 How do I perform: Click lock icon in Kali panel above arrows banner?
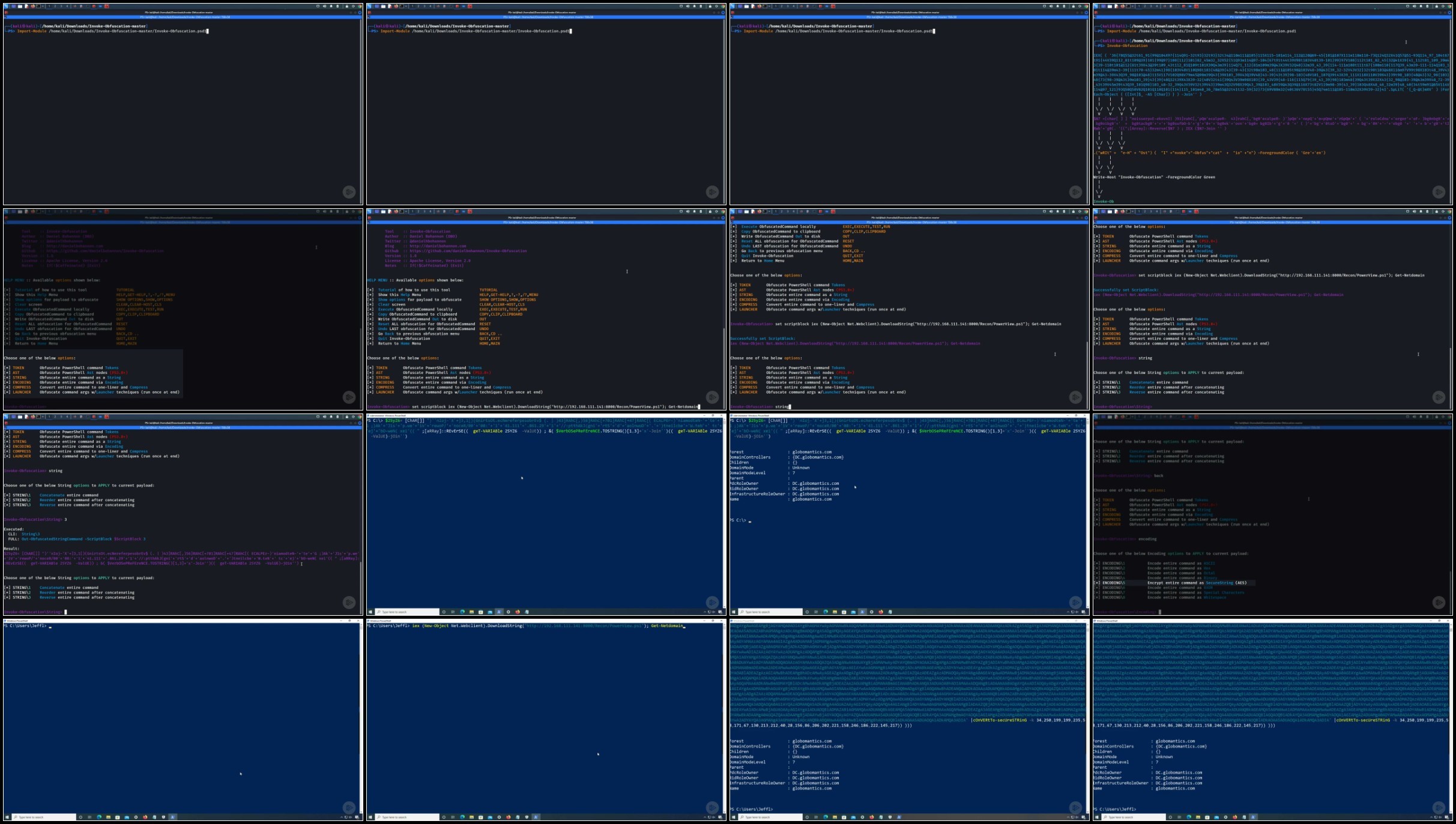(1437, 6)
